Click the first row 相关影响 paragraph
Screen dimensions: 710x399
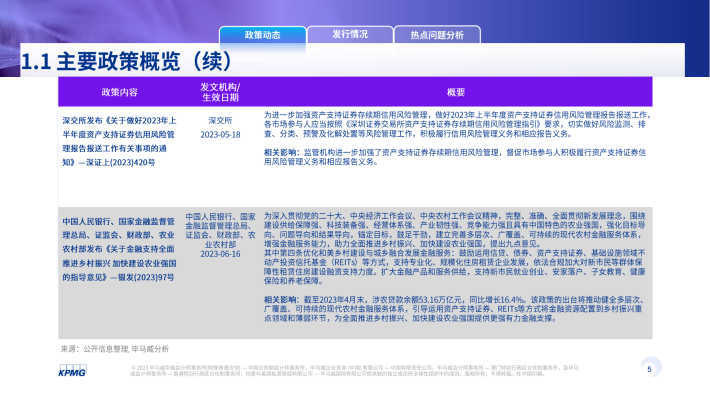point(455,157)
